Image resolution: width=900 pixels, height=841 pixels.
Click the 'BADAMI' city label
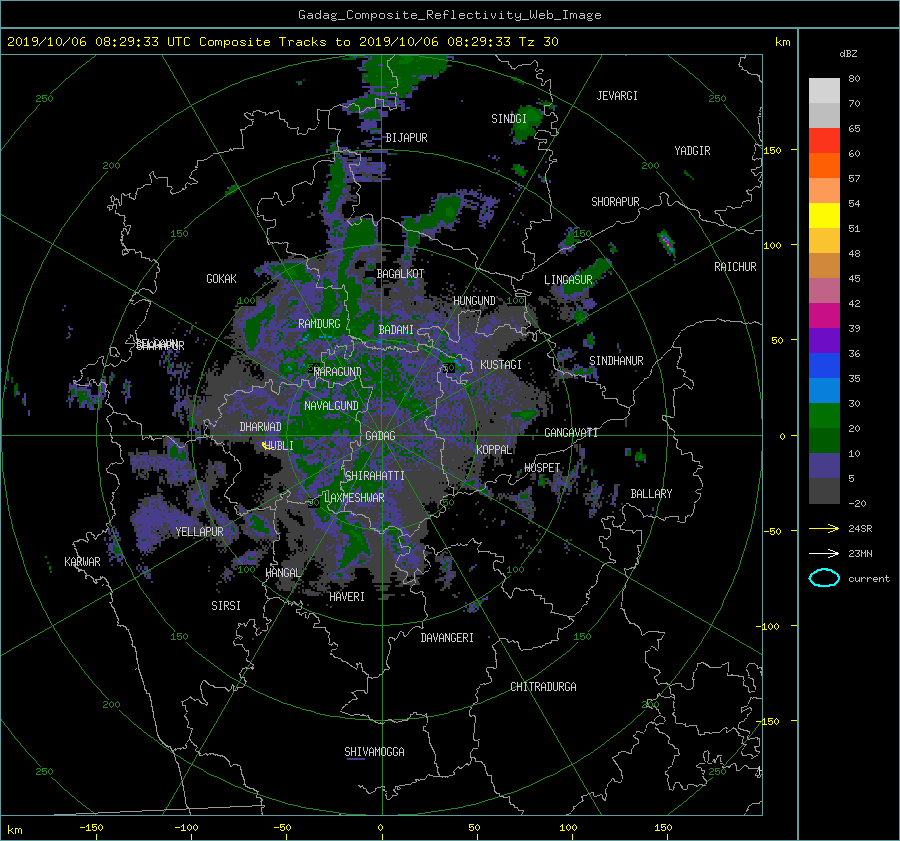pyautogui.click(x=396, y=330)
